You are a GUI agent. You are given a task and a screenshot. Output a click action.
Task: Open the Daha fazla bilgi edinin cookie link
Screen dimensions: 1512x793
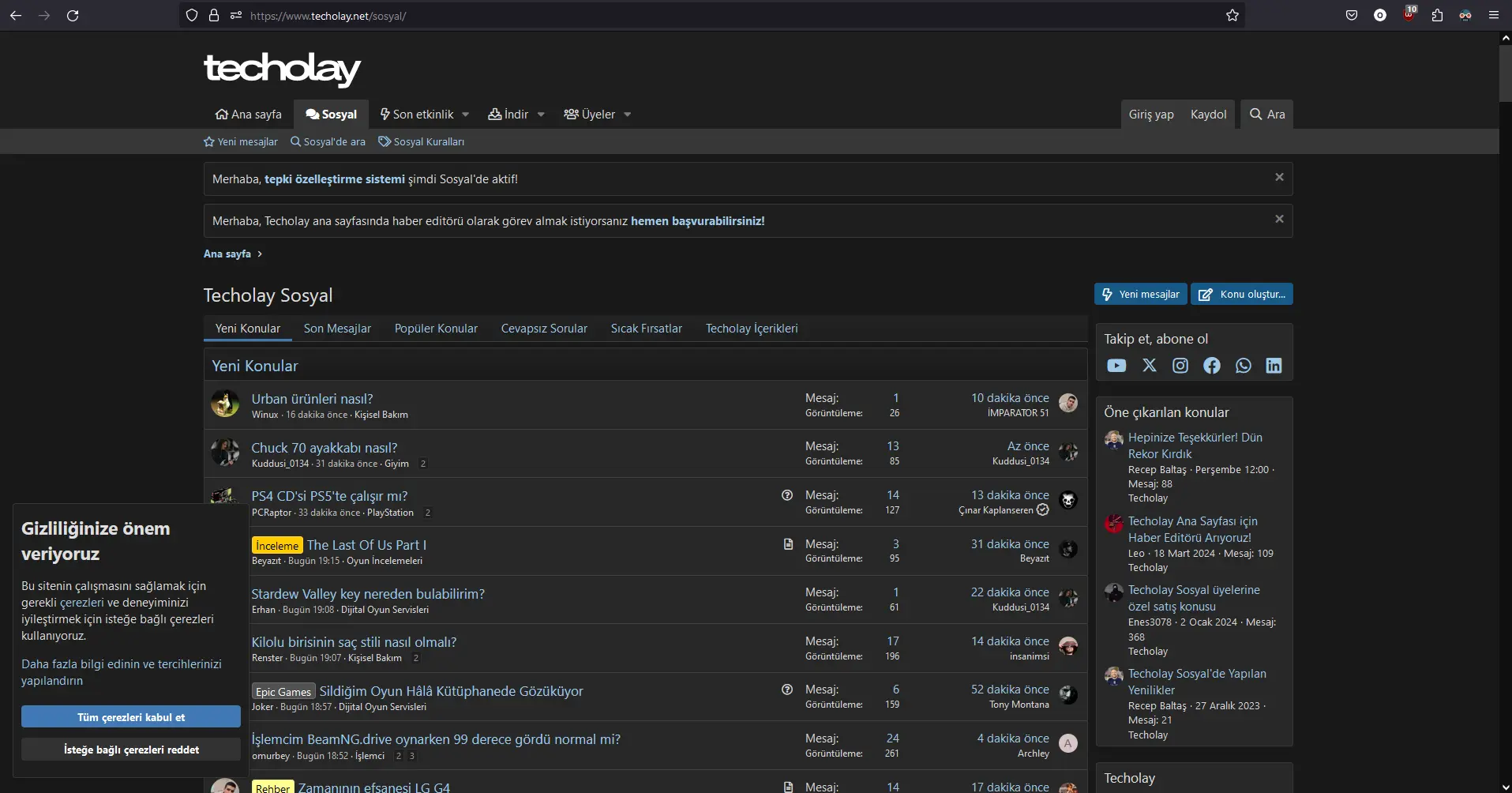coord(122,672)
